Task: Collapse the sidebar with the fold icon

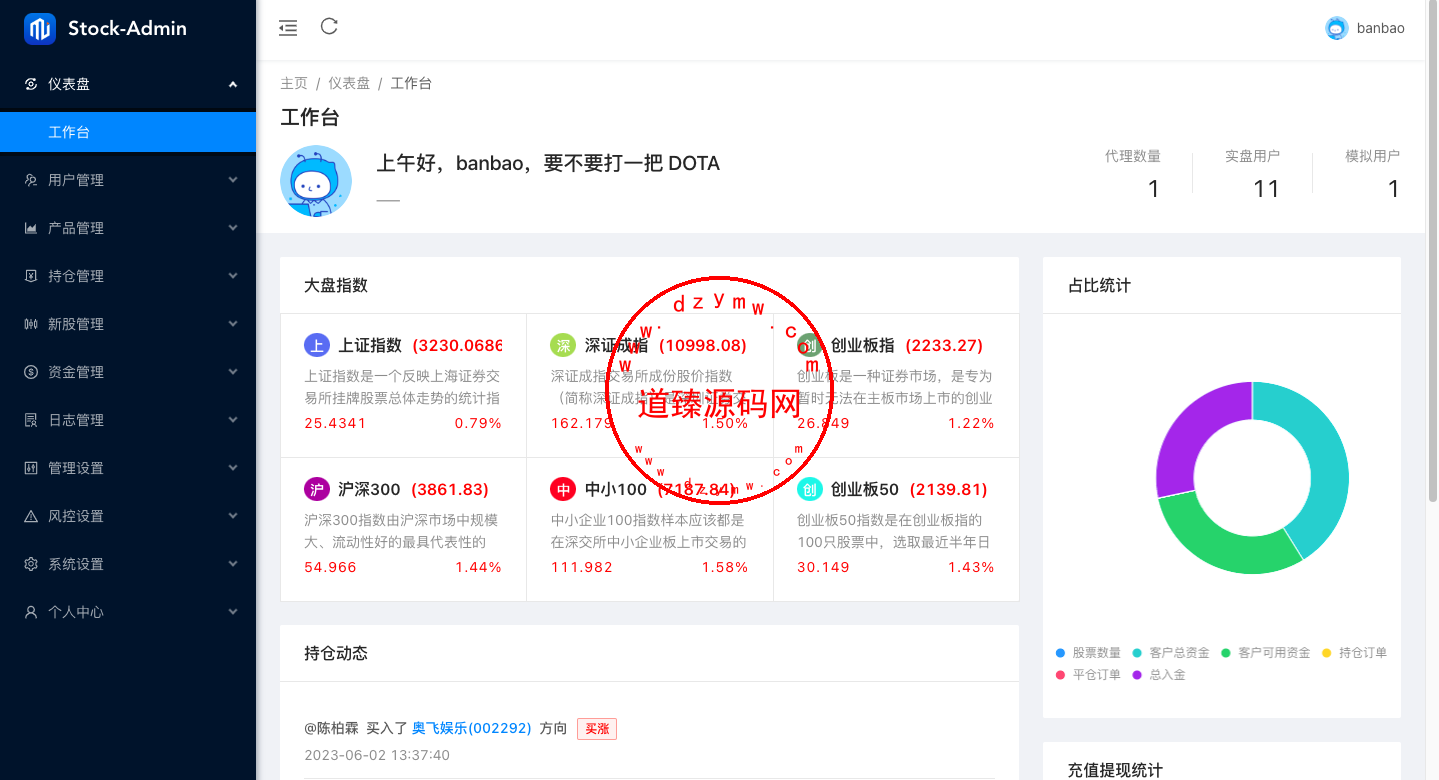Action: pos(288,28)
